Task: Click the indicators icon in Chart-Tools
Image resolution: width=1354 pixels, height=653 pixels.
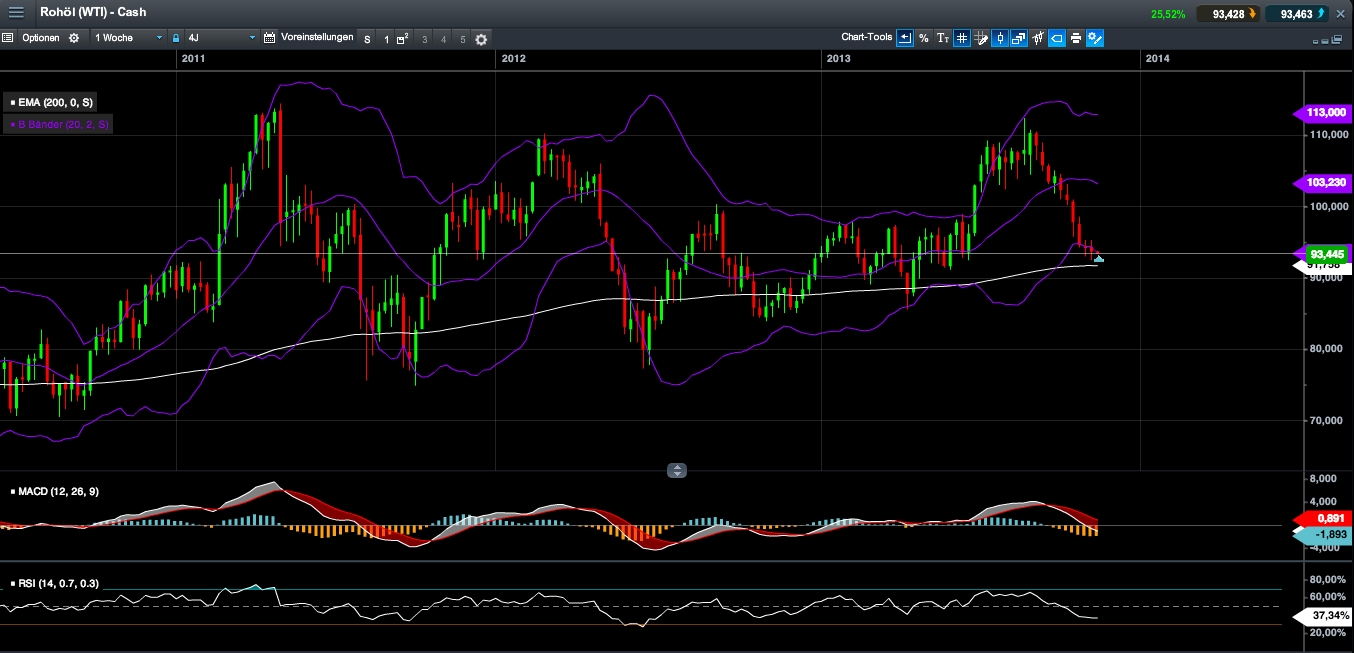Action: pos(1038,38)
